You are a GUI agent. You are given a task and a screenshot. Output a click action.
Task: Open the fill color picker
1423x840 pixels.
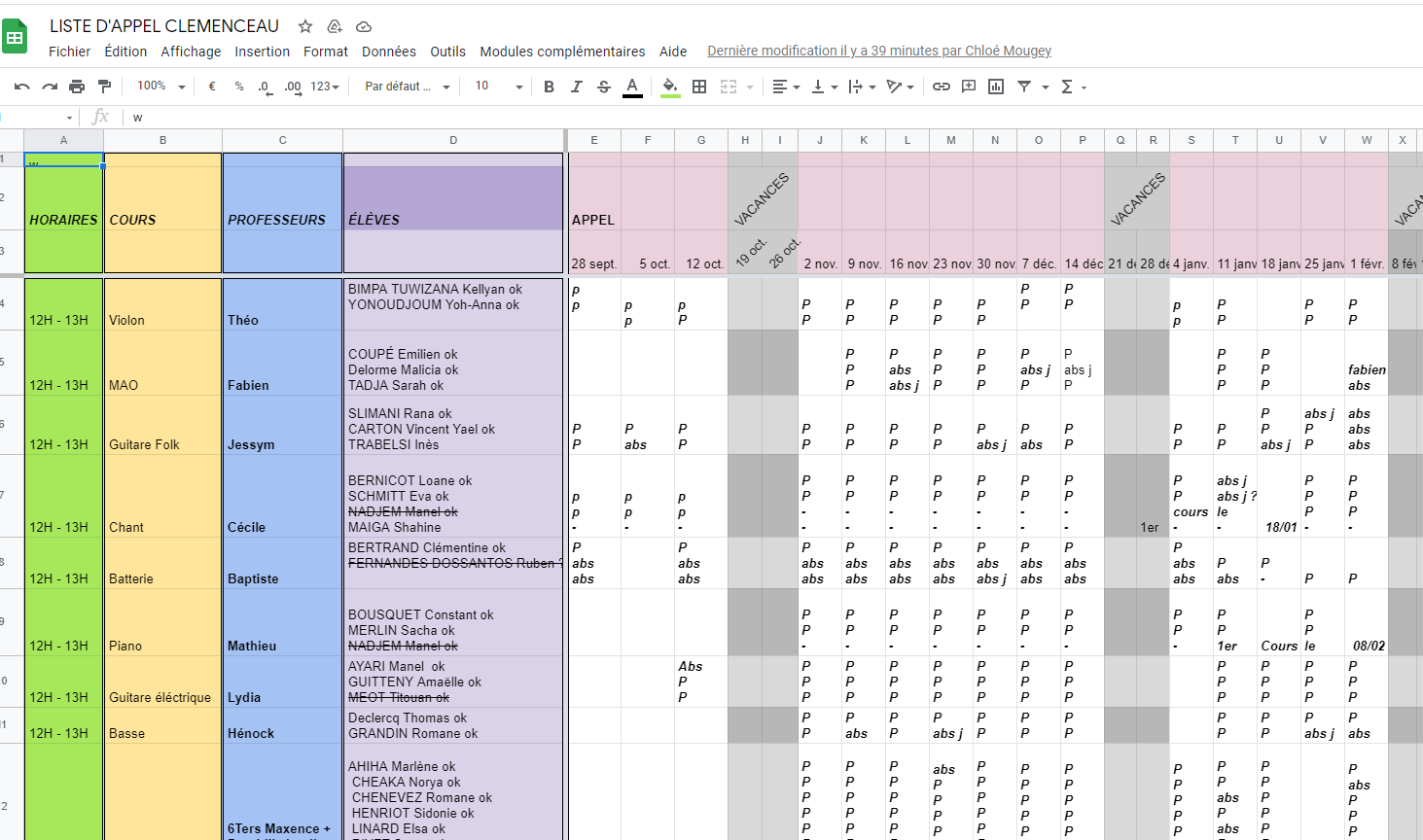[670, 87]
